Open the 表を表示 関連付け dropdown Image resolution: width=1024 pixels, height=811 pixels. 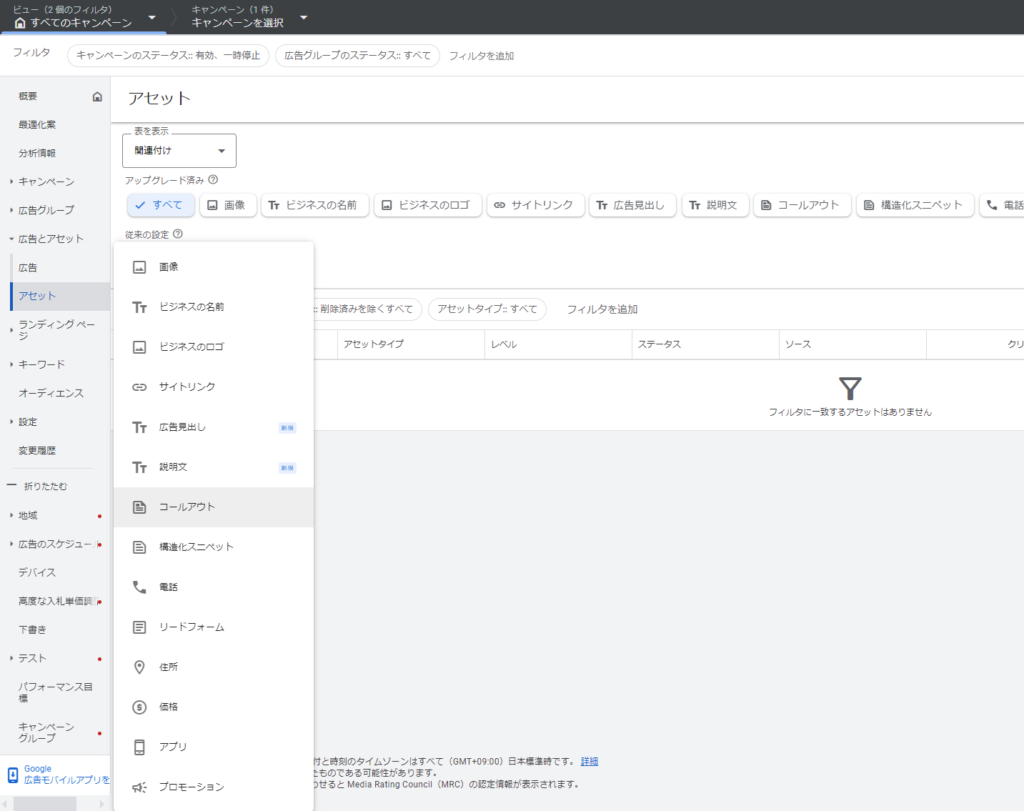[179, 151]
